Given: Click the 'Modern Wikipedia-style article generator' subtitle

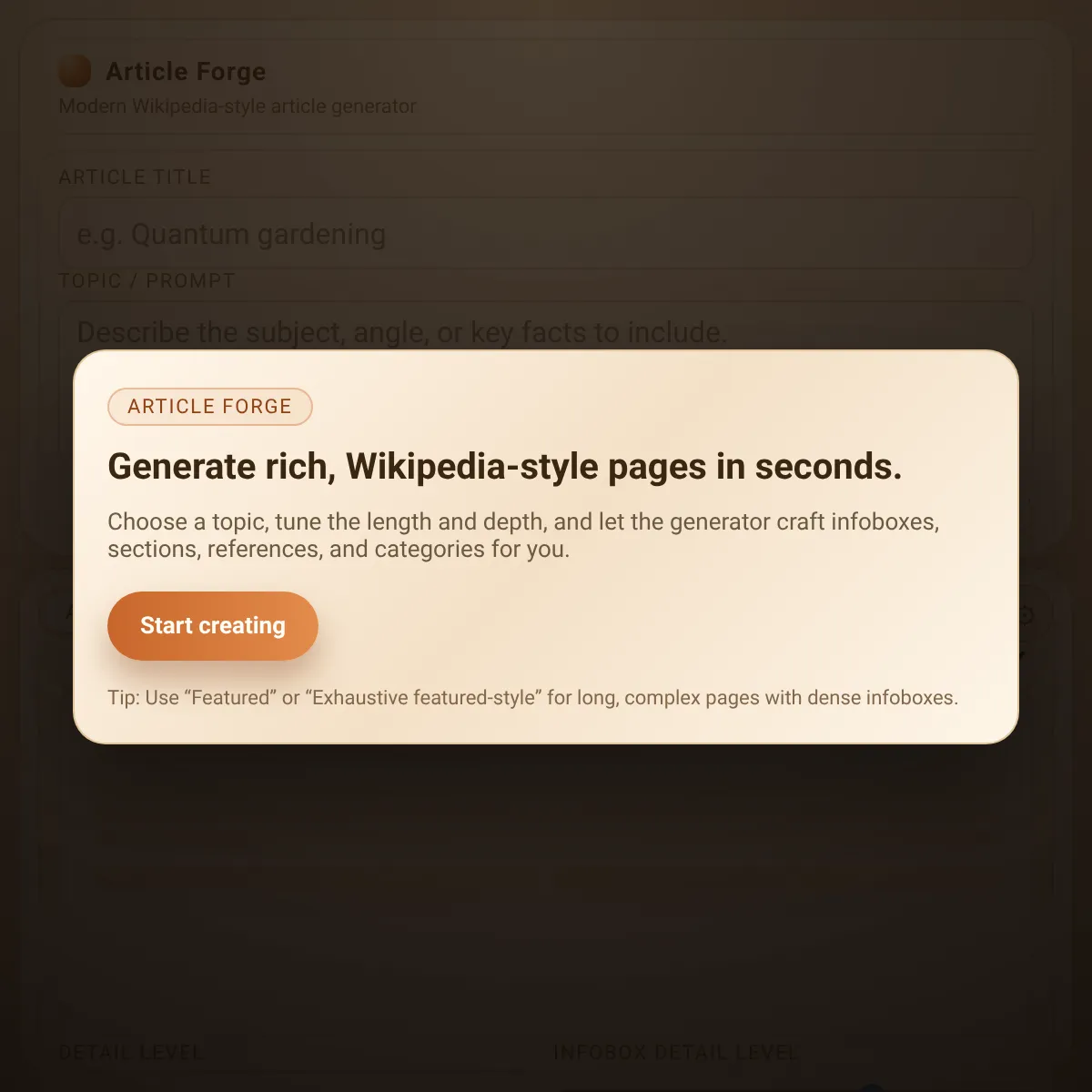Looking at the screenshot, I should [238, 106].
